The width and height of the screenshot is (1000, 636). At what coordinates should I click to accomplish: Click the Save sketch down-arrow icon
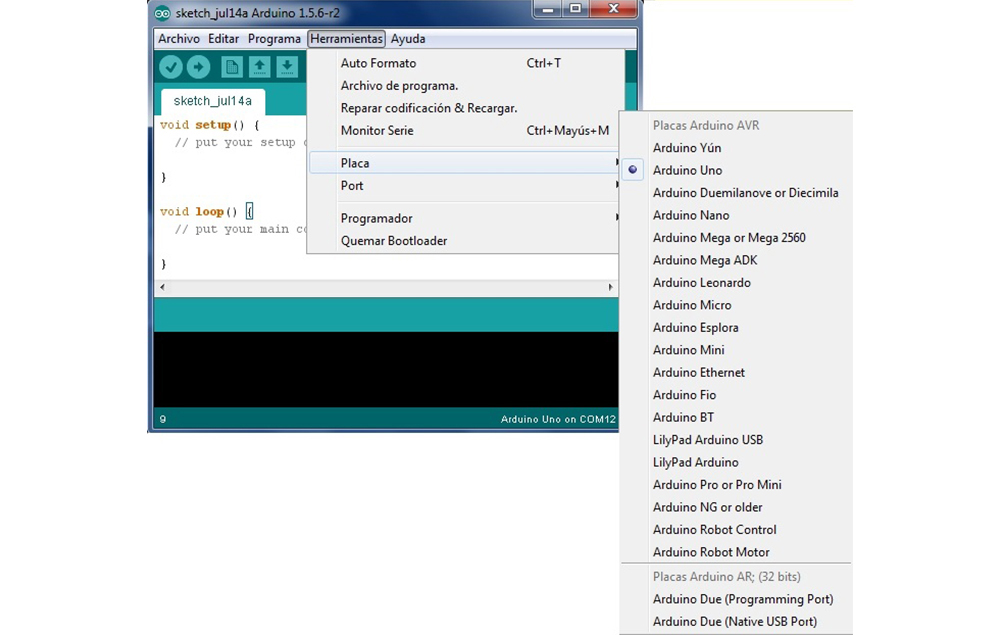point(287,67)
